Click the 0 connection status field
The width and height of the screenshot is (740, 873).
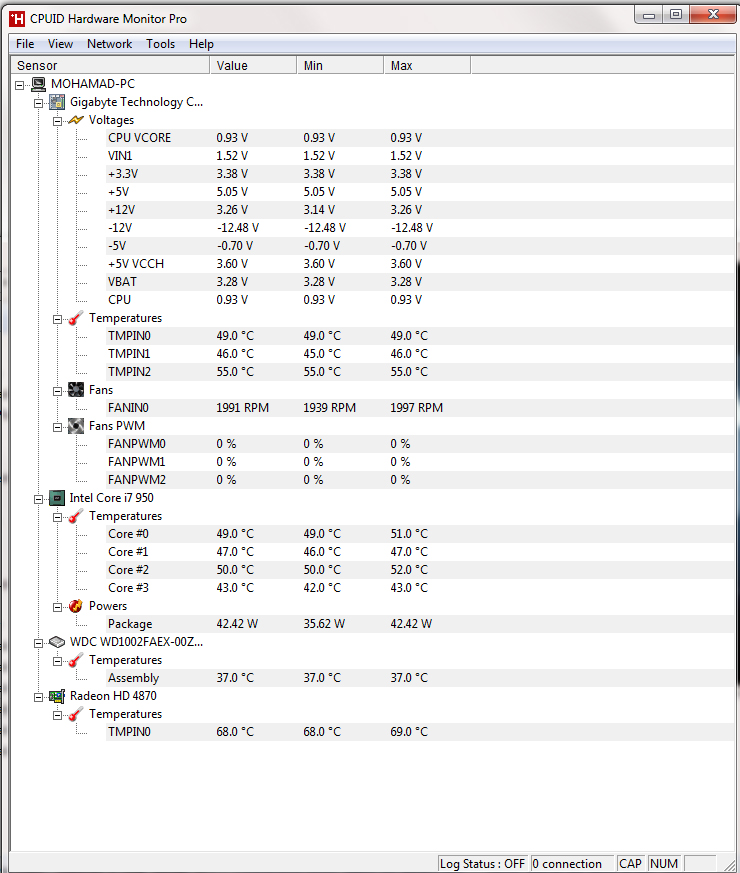pyautogui.click(x=572, y=864)
